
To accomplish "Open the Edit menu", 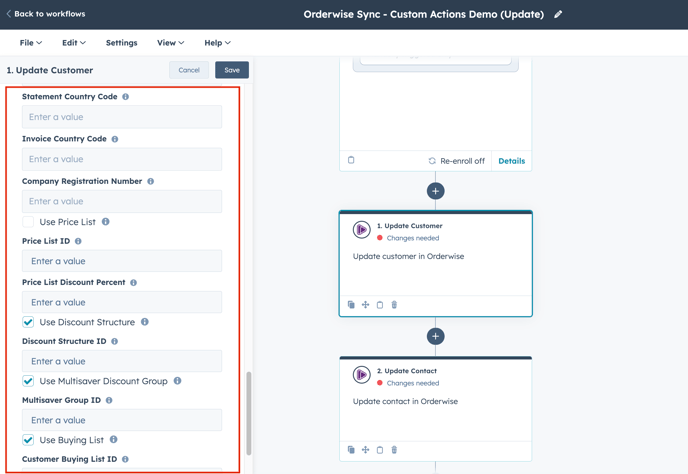I will click(x=74, y=43).
